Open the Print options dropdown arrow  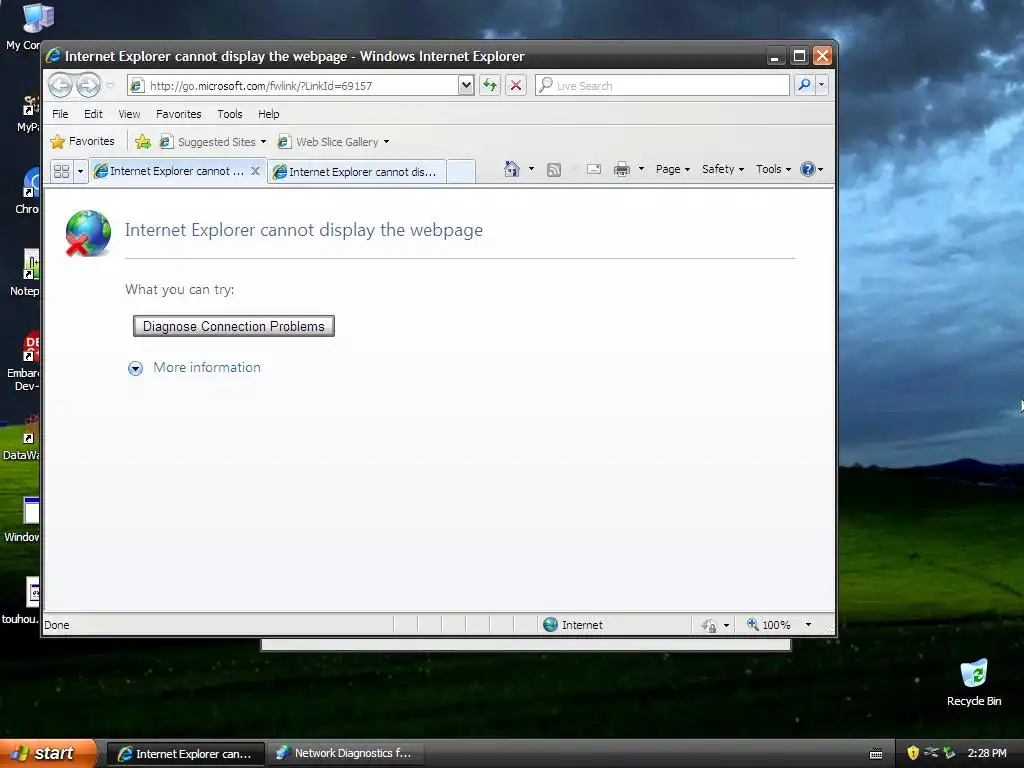point(641,169)
